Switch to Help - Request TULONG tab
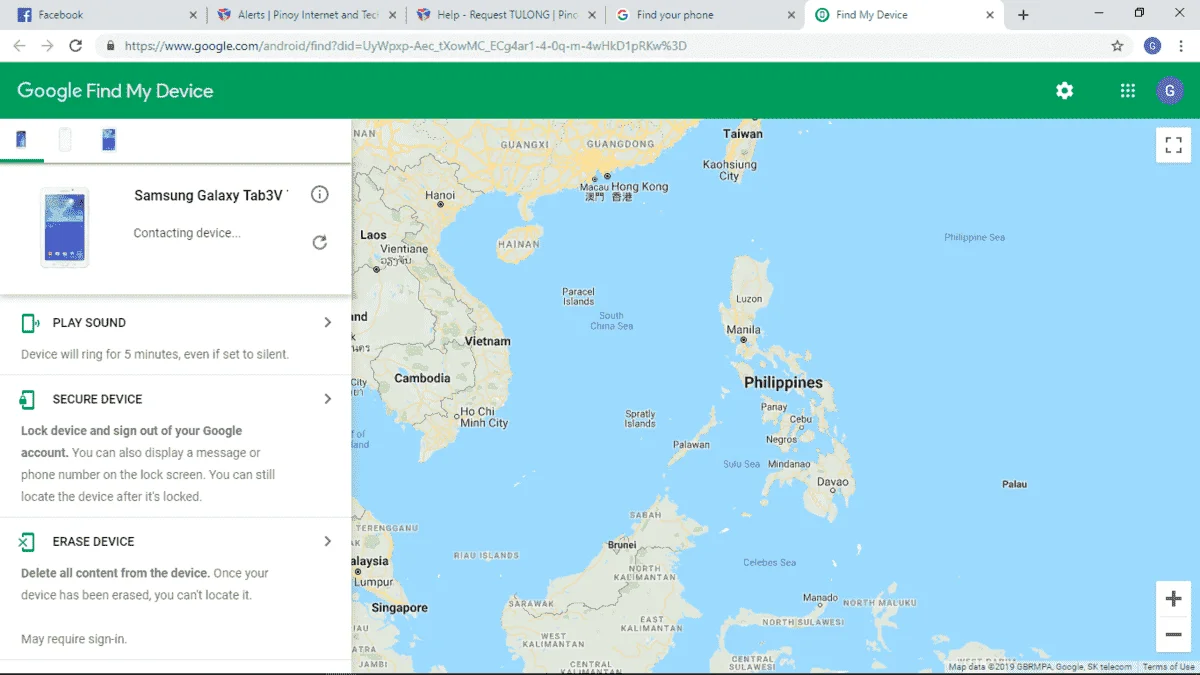This screenshot has height=675, width=1200. point(507,15)
